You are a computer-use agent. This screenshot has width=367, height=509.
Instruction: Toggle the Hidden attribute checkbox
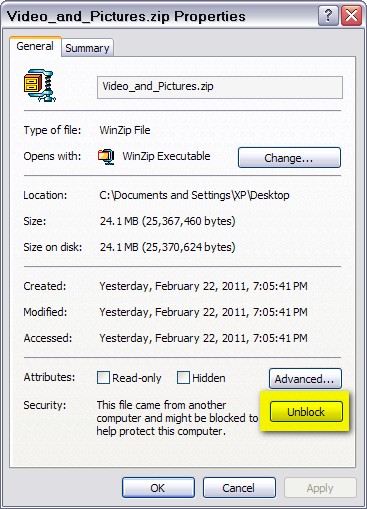[183, 378]
